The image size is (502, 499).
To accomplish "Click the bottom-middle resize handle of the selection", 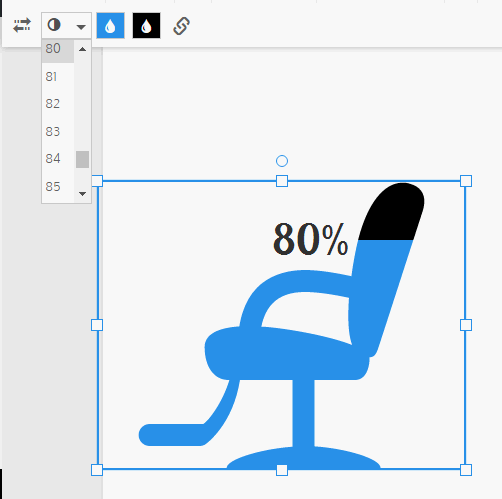I will pos(282,470).
